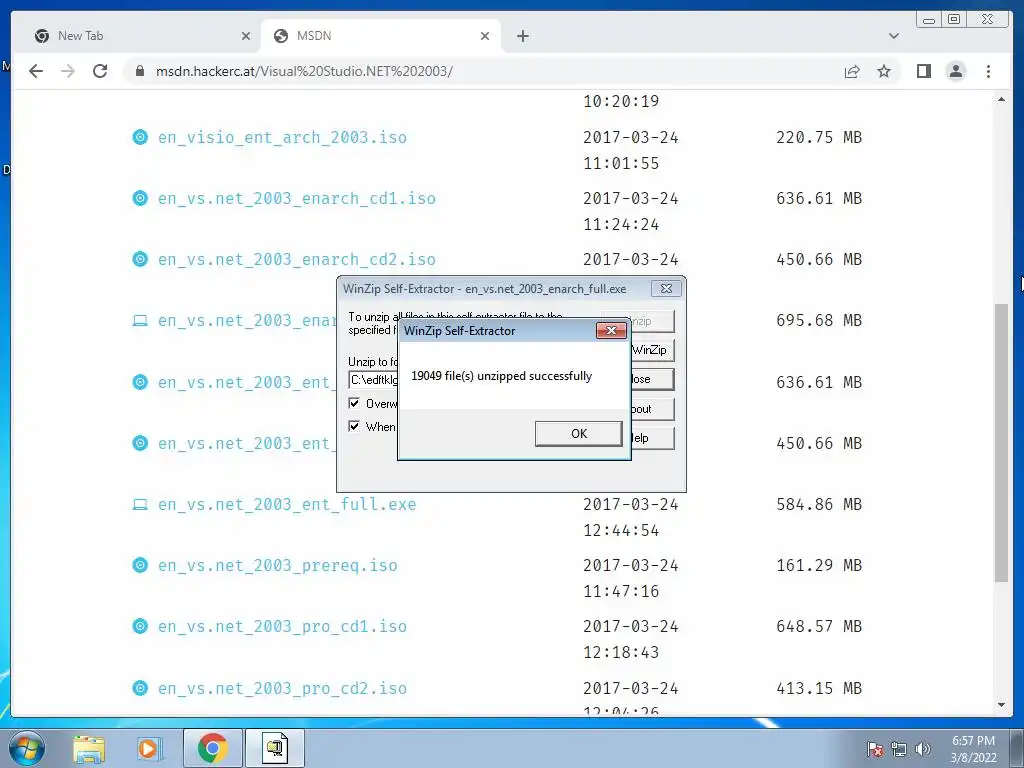The height and width of the screenshot is (768, 1024).
Task: Click the 584.86 MB size text
Action: pyautogui.click(x=819, y=504)
